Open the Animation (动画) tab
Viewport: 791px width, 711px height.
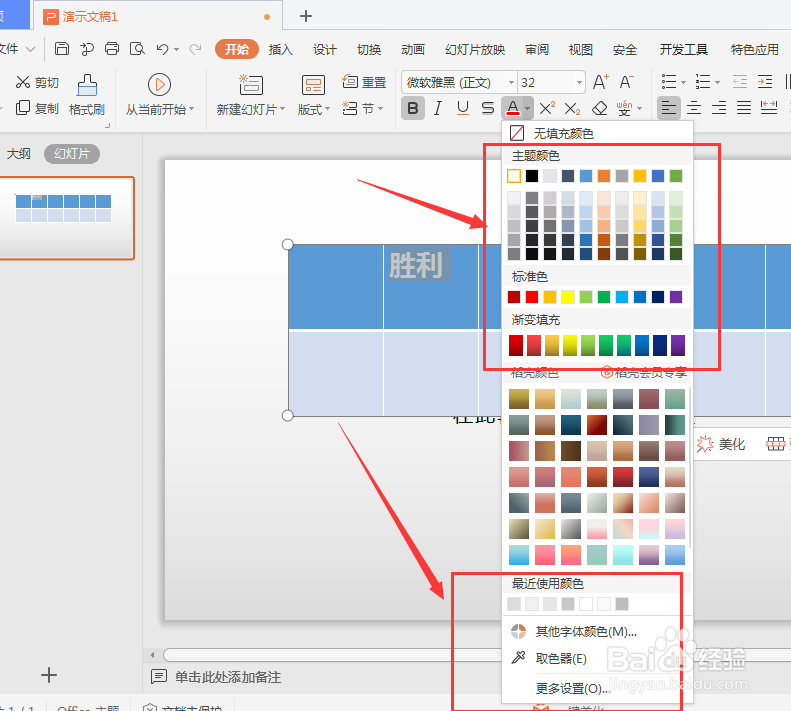click(413, 49)
